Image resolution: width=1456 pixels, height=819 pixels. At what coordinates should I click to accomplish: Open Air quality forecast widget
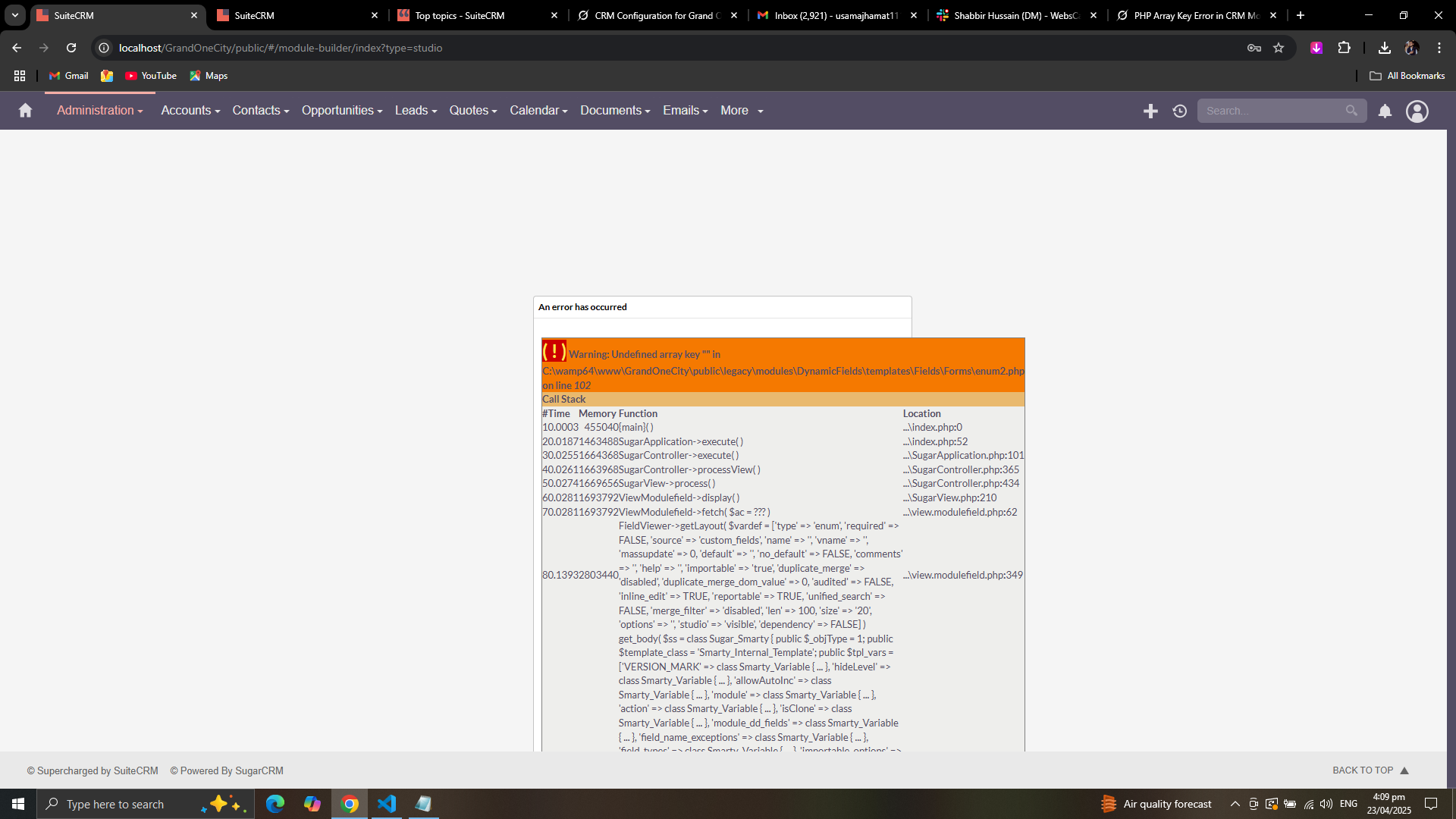pyautogui.click(x=1156, y=804)
